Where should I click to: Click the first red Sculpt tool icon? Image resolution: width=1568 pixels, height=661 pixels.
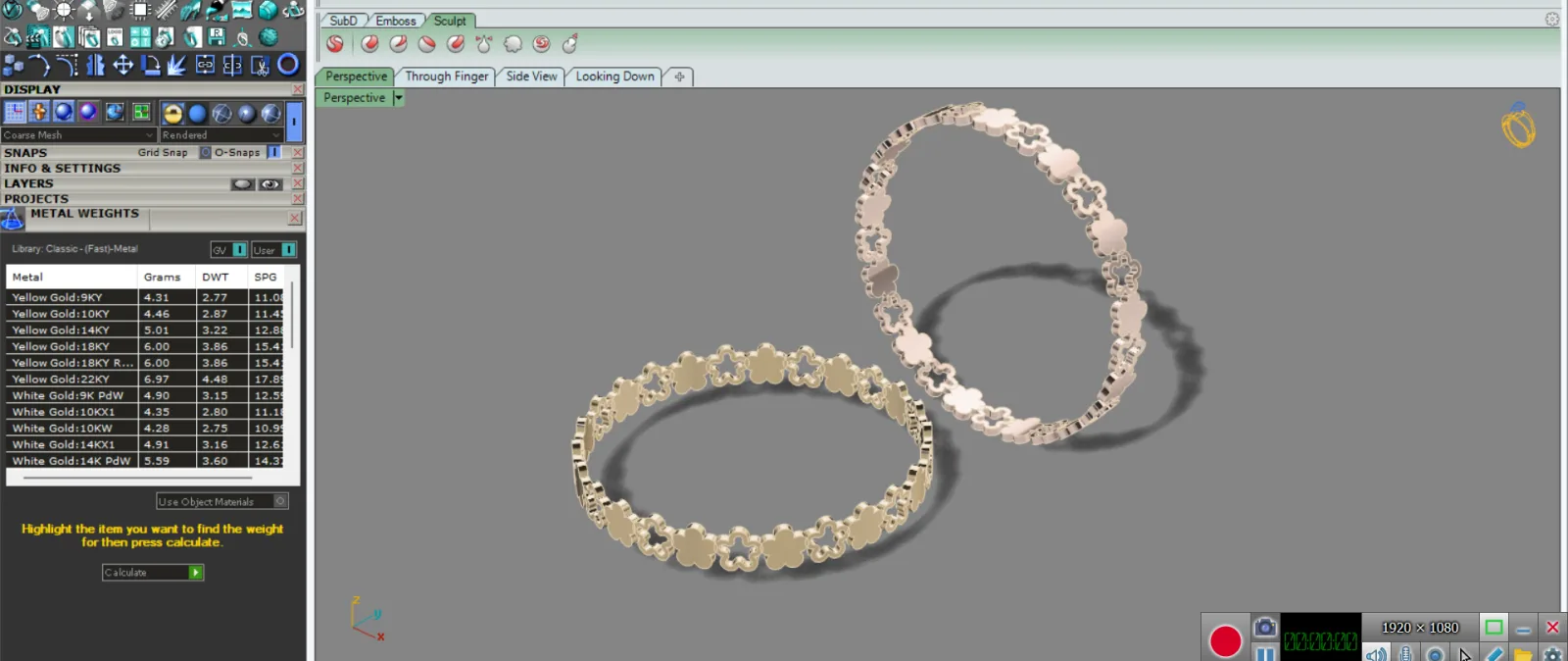(x=335, y=44)
